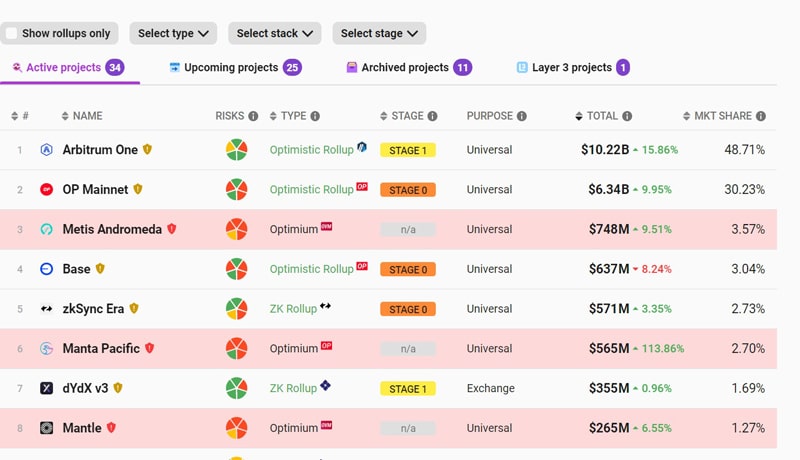The height and width of the screenshot is (460, 800).
Task: Switch to the Active projects tab
Action: click(68, 67)
